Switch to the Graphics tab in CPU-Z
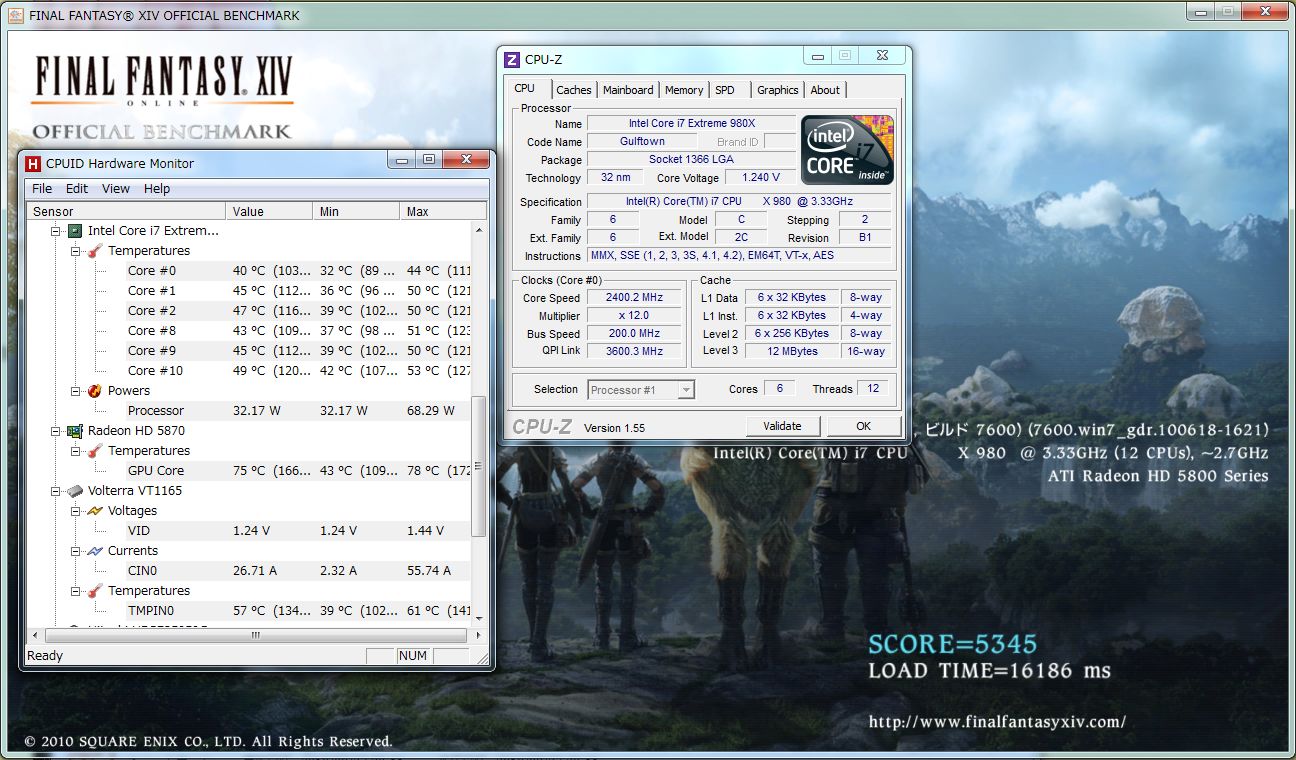 pos(778,90)
